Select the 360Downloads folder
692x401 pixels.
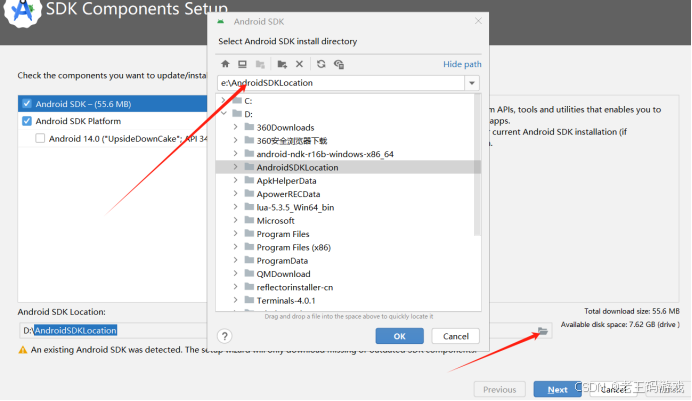tap(286, 127)
